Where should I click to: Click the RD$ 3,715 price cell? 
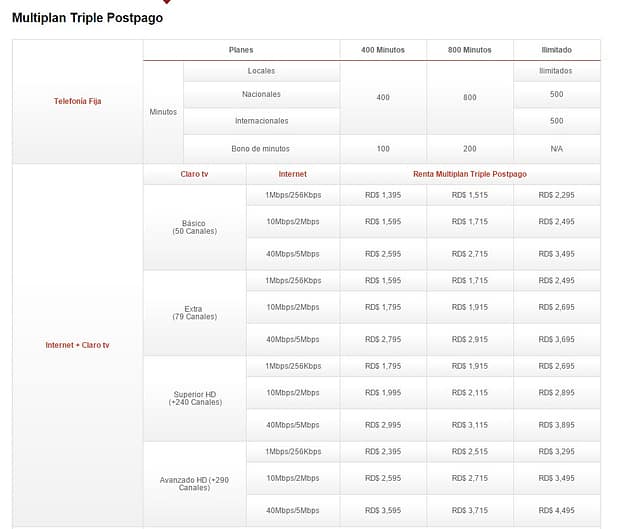(x=469, y=511)
